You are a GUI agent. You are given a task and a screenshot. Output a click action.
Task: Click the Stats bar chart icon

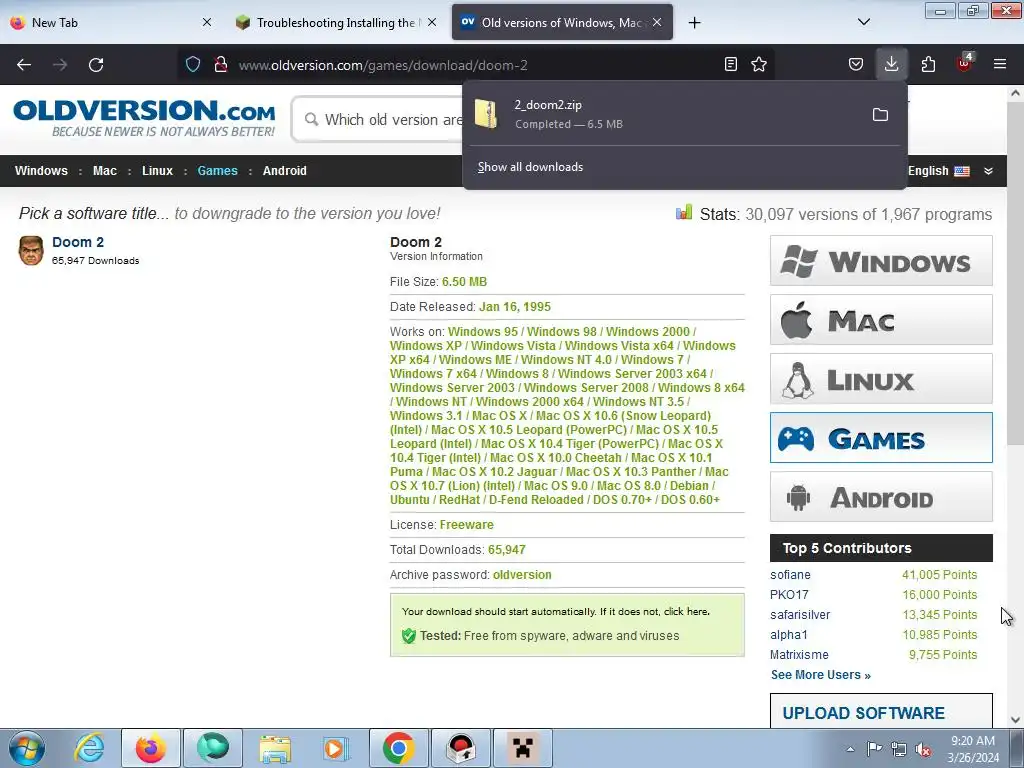point(684,212)
